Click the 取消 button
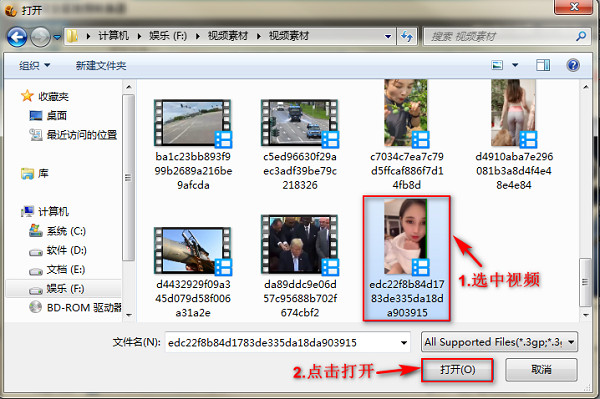This screenshot has height=399, width=600. pyautogui.click(x=541, y=370)
